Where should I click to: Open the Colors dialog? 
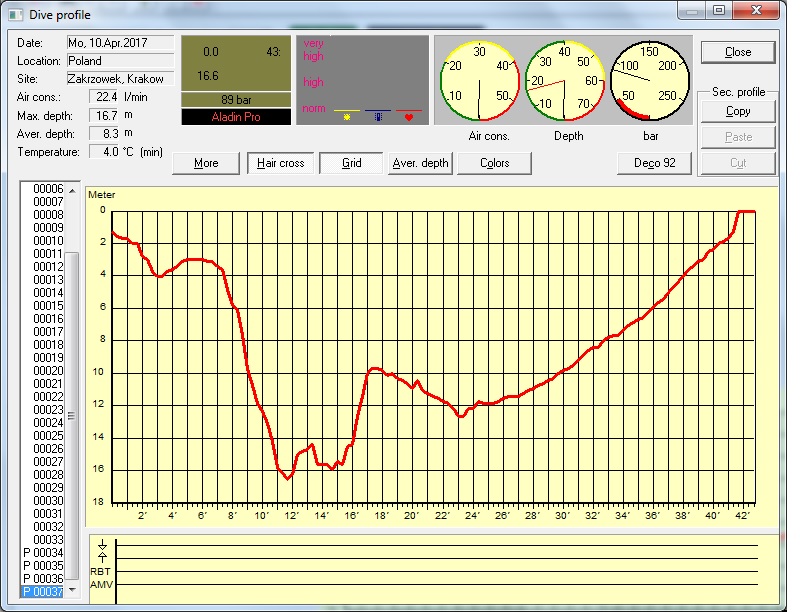click(494, 163)
